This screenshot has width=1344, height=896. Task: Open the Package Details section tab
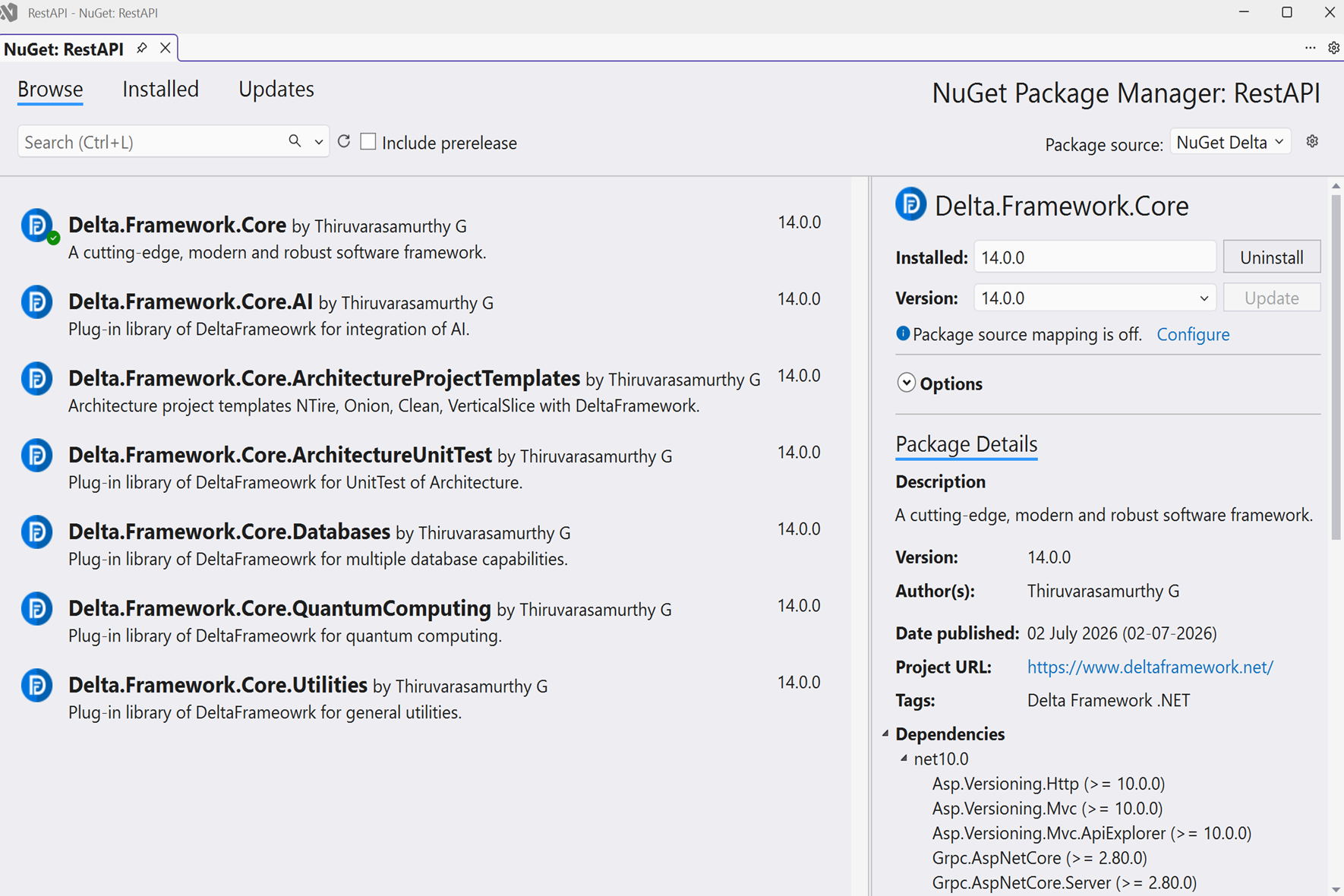966,444
